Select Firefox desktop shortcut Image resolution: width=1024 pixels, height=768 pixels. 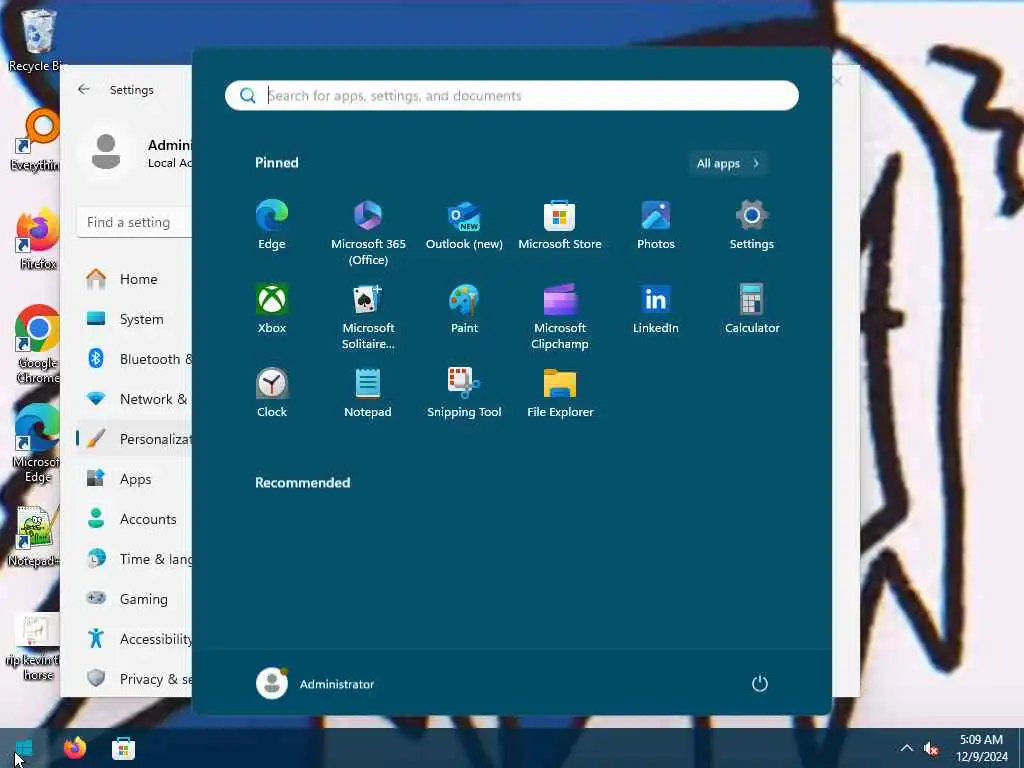click(37, 239)
